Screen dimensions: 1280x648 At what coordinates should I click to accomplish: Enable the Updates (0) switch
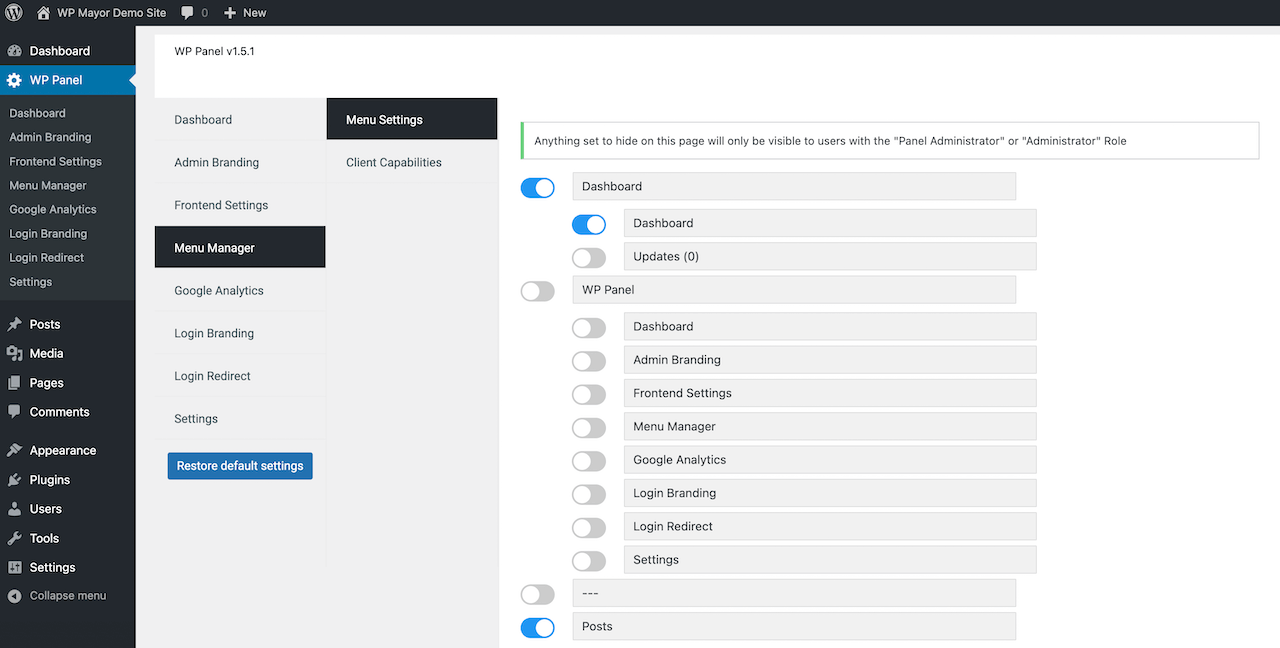coord(589,258)
